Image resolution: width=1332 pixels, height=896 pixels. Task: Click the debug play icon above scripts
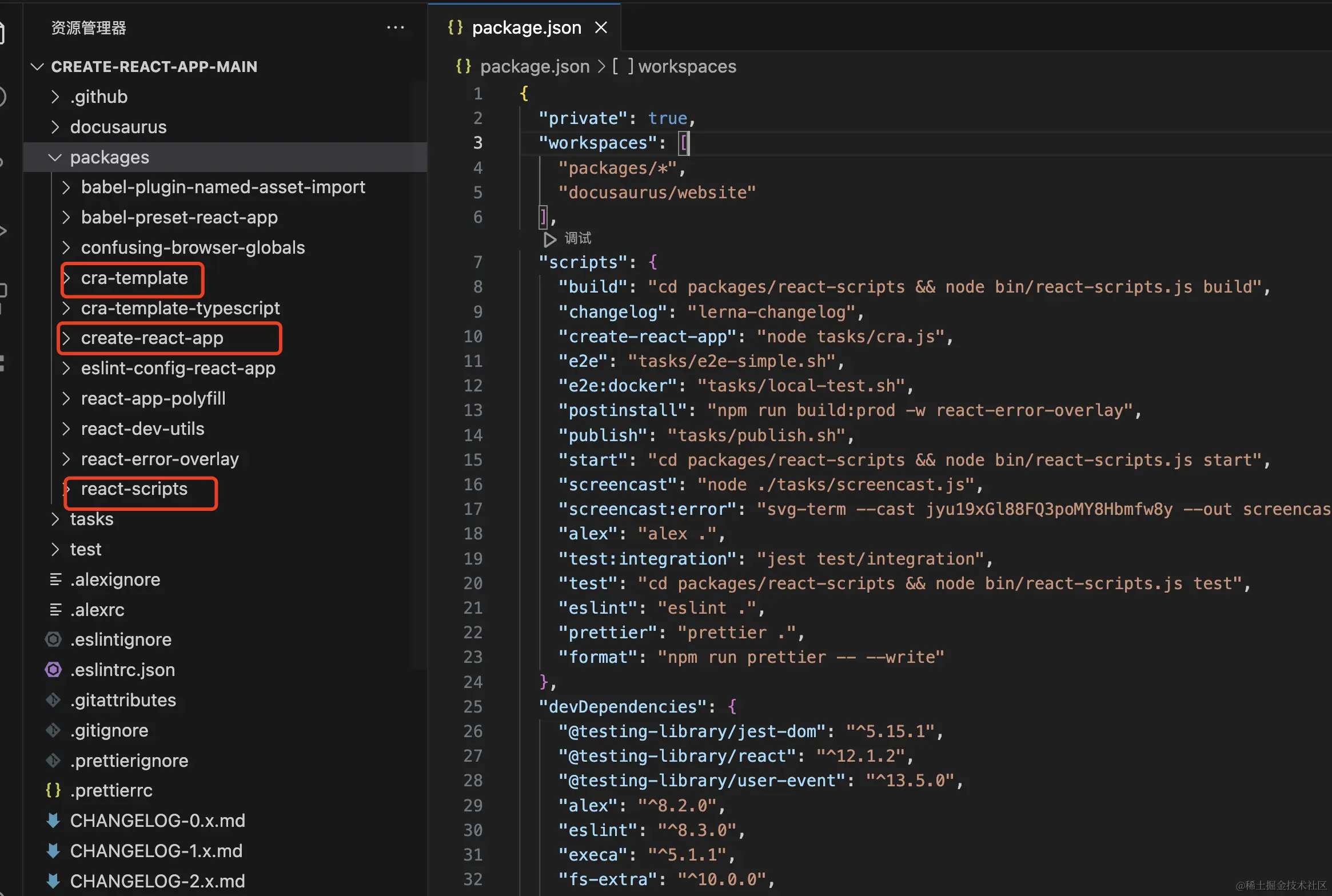(x=549, y=239)
